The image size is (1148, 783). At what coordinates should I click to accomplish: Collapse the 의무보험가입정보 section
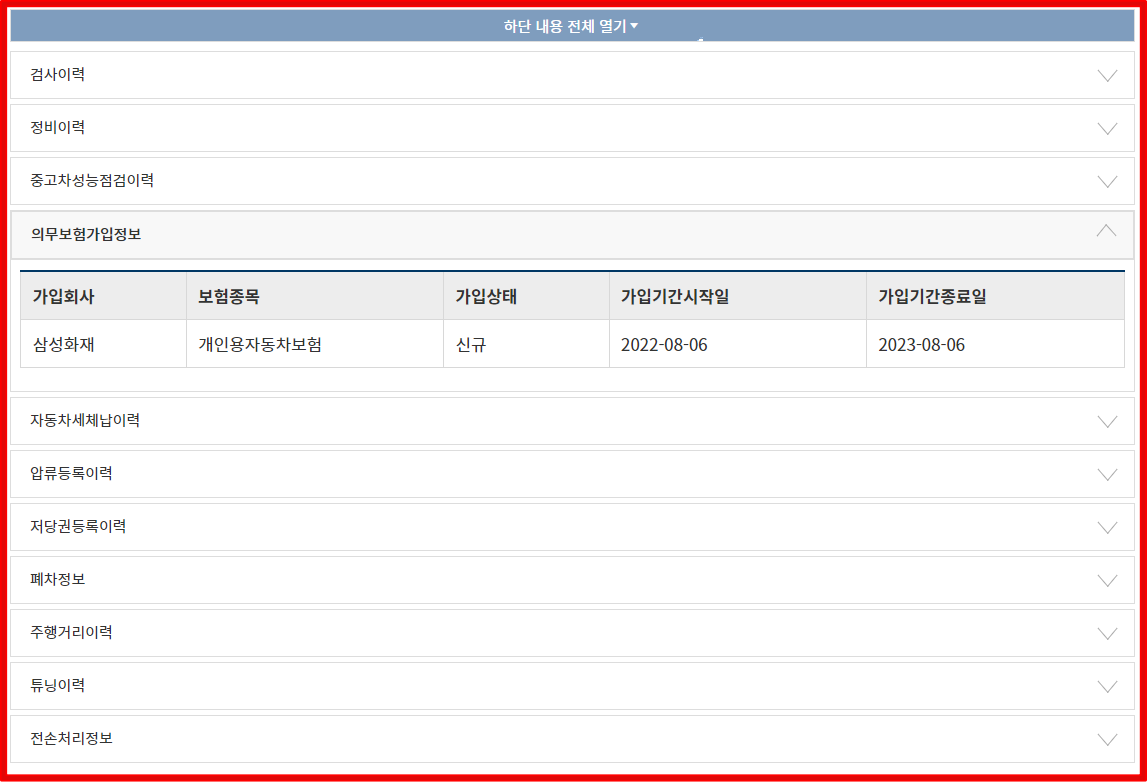click(573, 234)
